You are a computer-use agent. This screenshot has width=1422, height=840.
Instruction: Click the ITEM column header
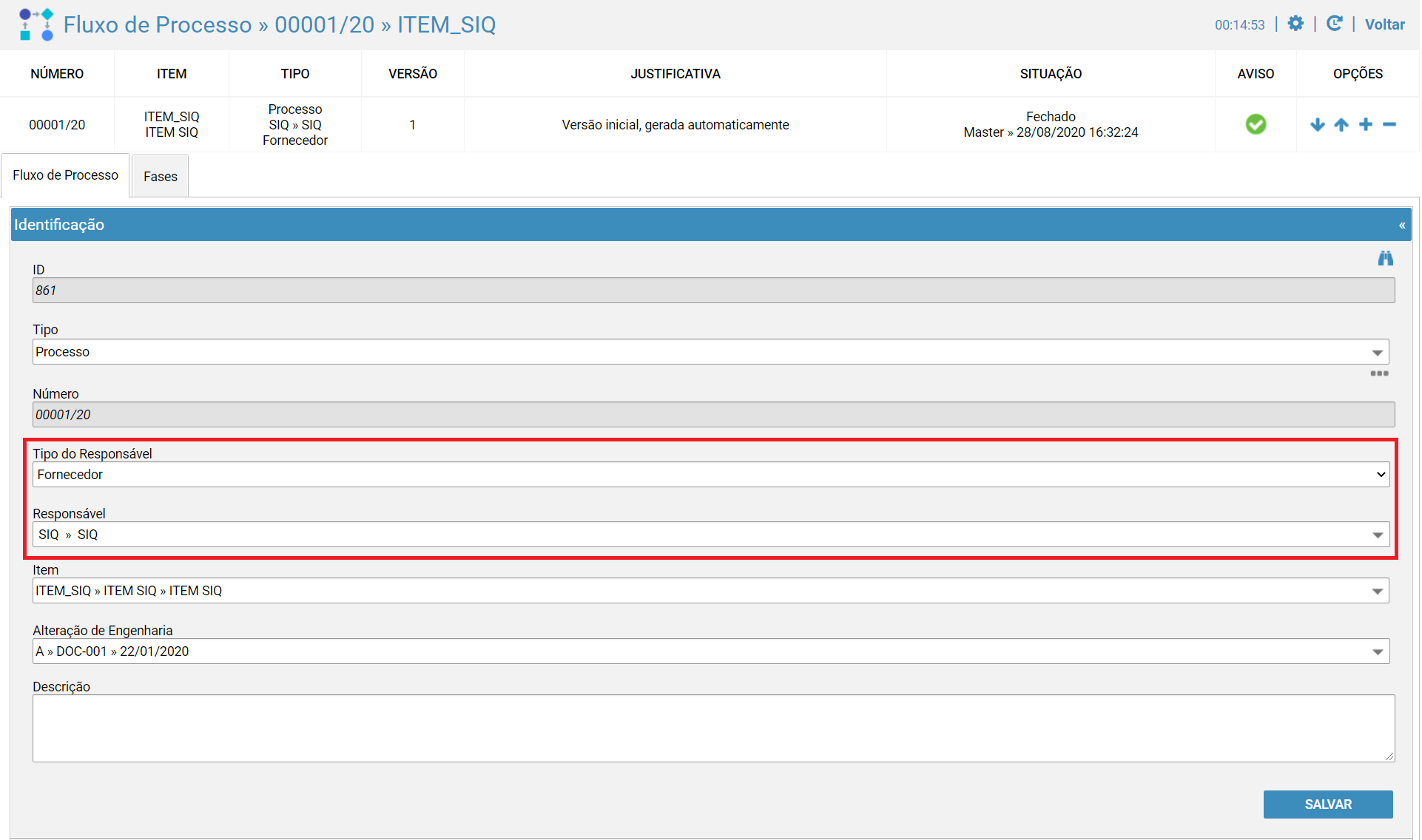click(x=172, y=74)
